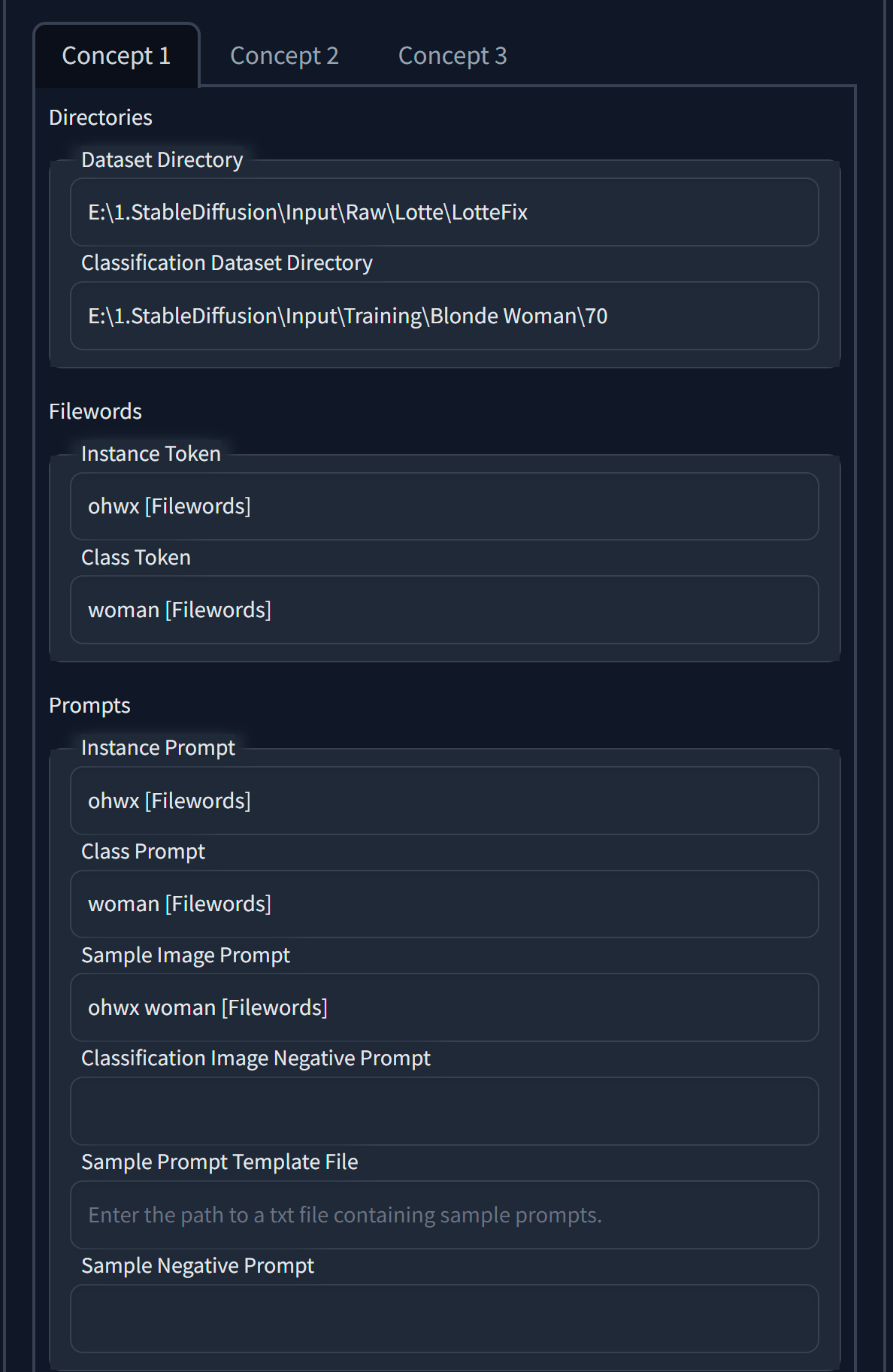The height and width of the screenshot is (1372, 893).
Task: Edit the Class Token text field
Action: tap(444, 610)
